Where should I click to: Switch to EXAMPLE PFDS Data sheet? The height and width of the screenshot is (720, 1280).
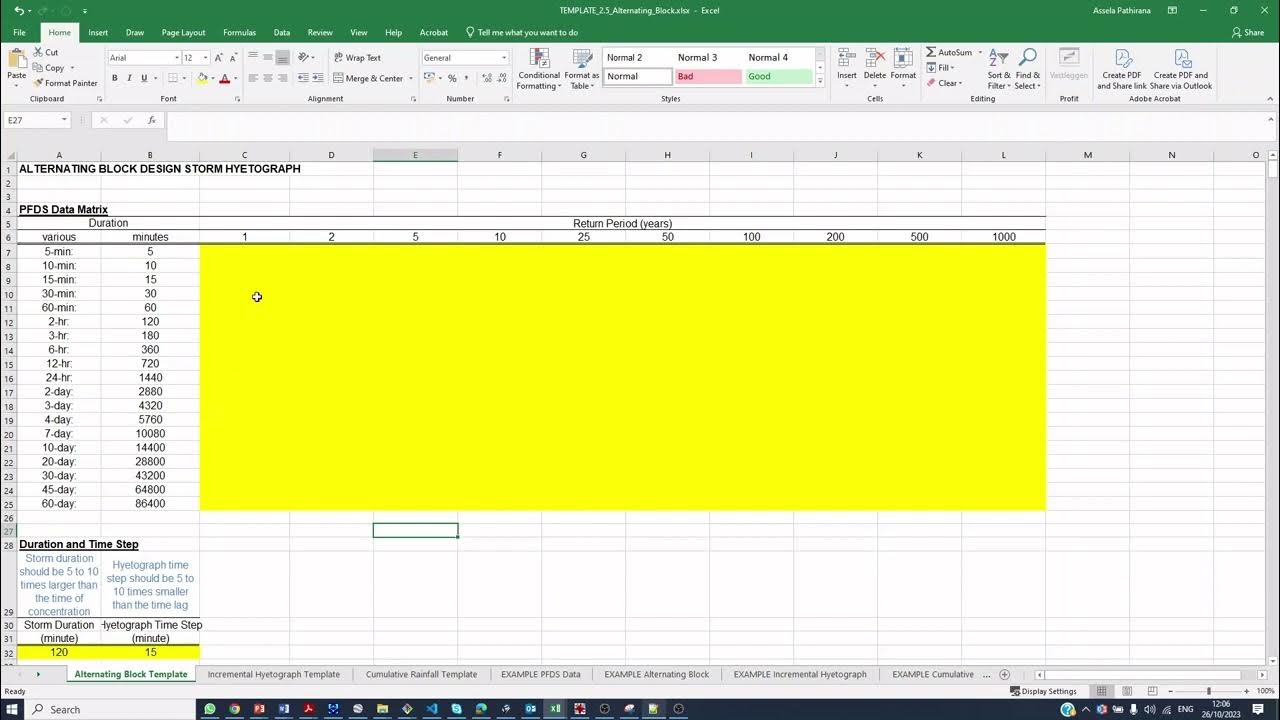tap(540, 674)
